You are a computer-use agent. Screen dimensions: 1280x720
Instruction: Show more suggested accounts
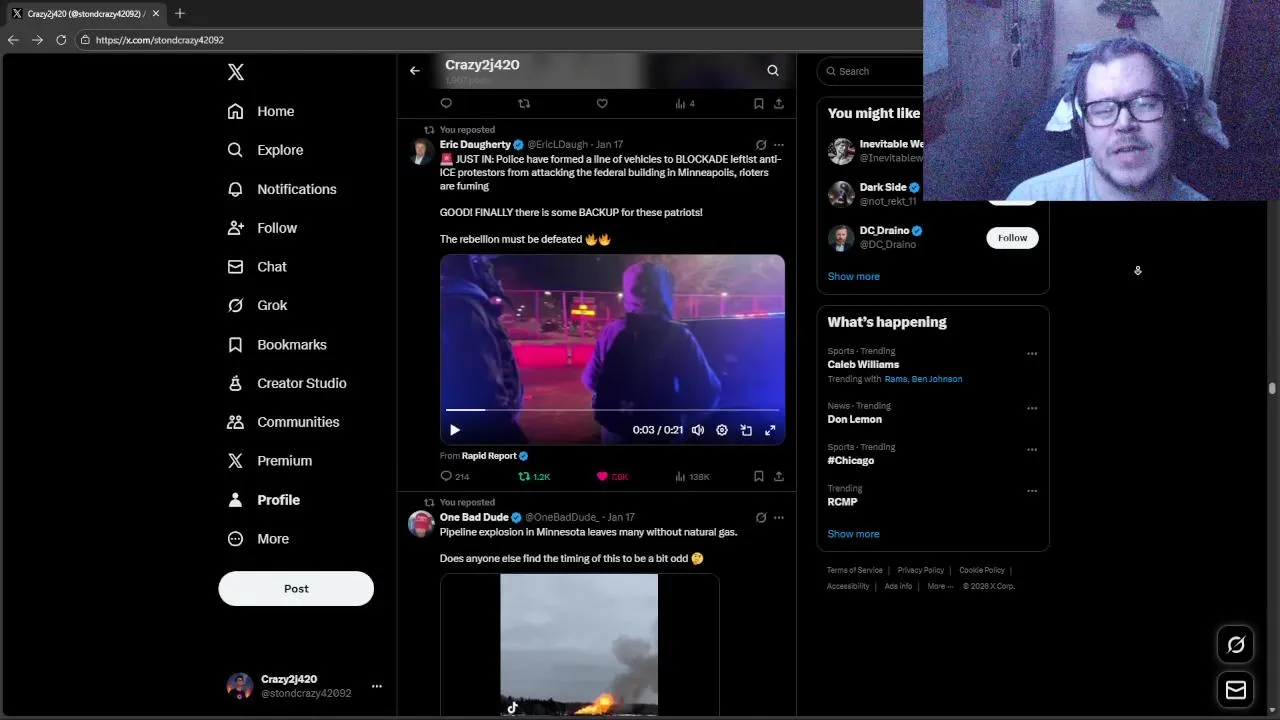pyautogui.click(x=854, y=277)
